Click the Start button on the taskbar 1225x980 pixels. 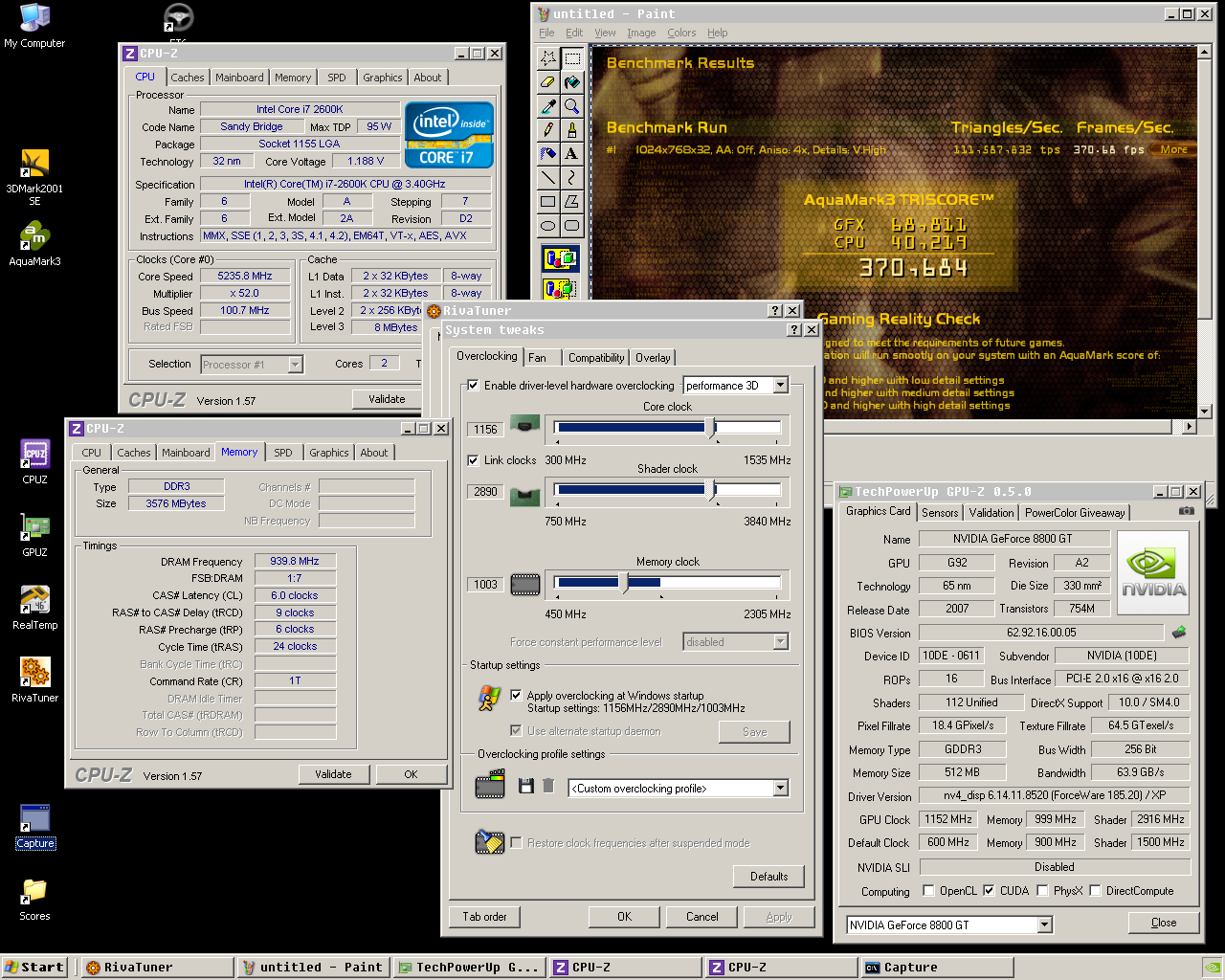tap(34, 968)
